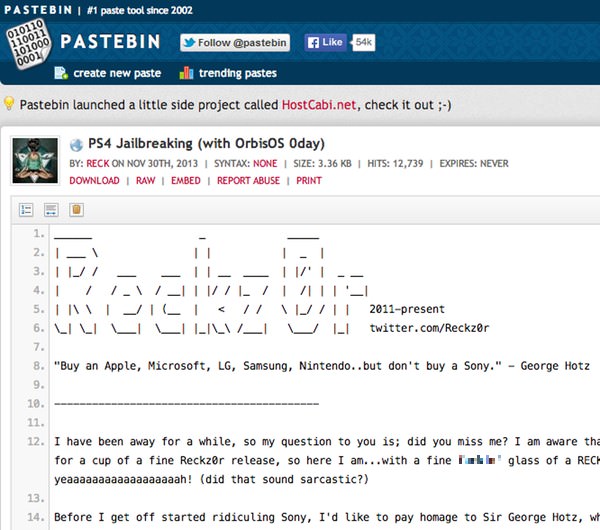Click the author's avatar thumbnail
This screenshot has height=530, width=600.
click(35, 160)
